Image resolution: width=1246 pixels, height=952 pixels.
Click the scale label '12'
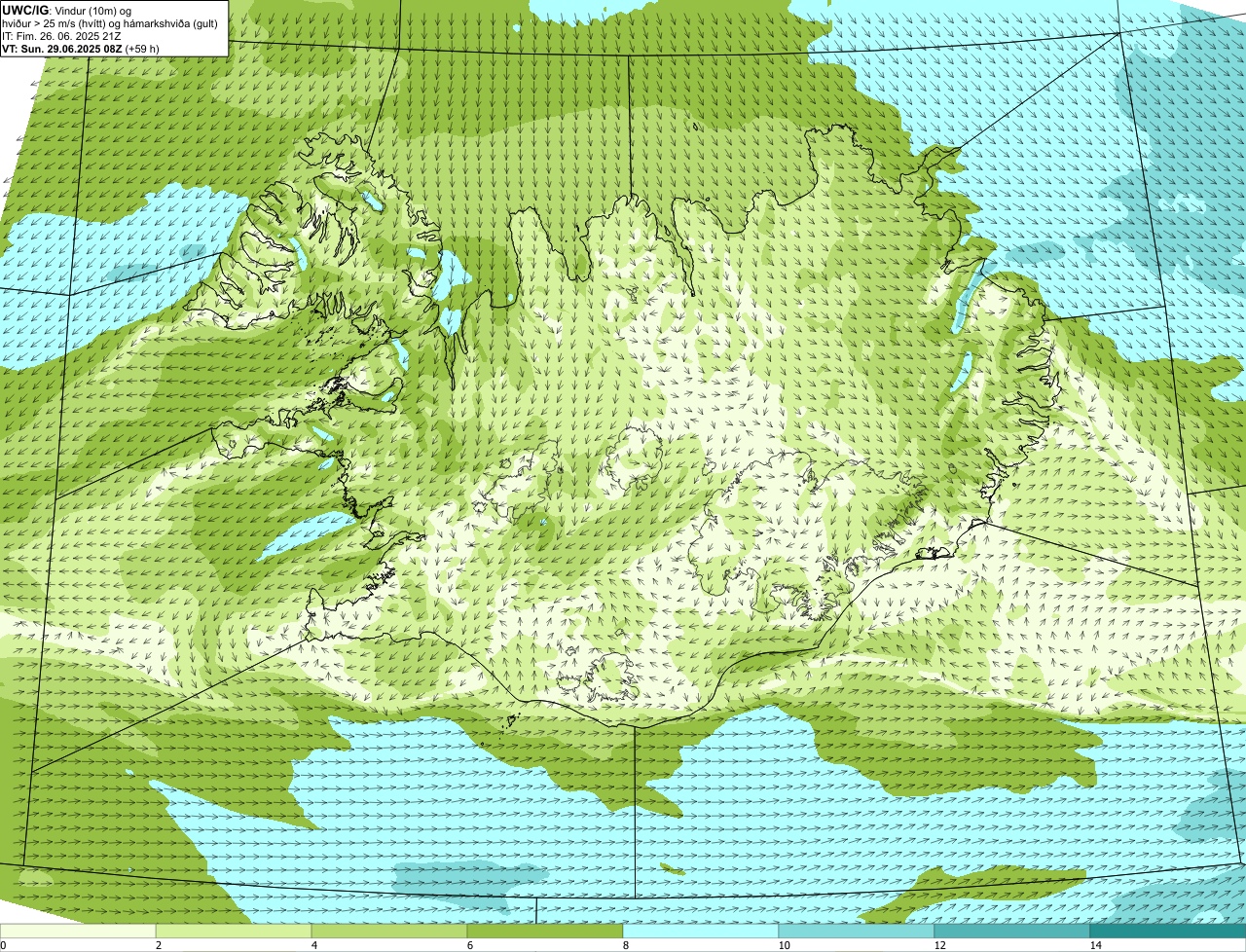point(939,945)
